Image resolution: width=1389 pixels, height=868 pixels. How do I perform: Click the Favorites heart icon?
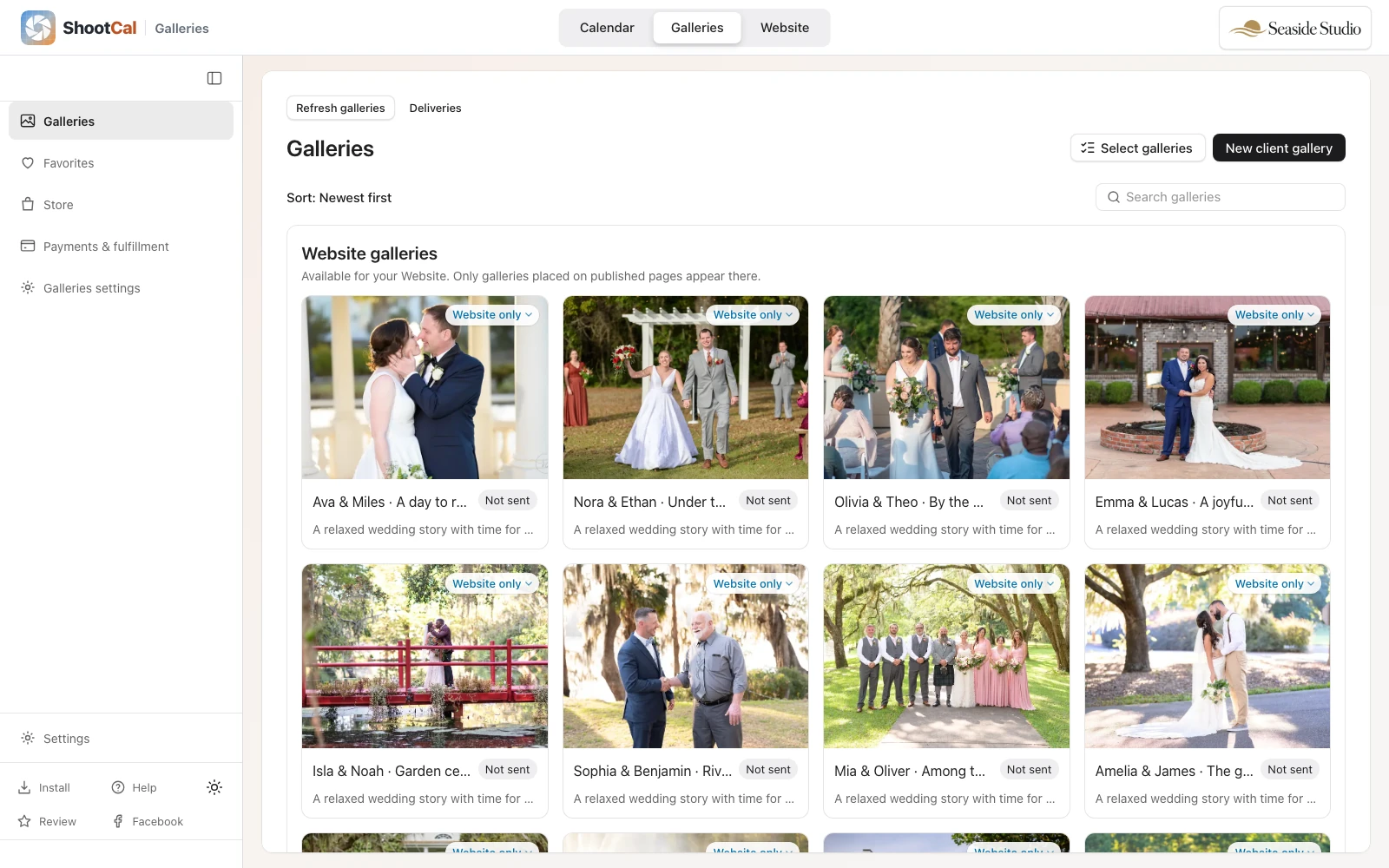click(x=28, y=162)
